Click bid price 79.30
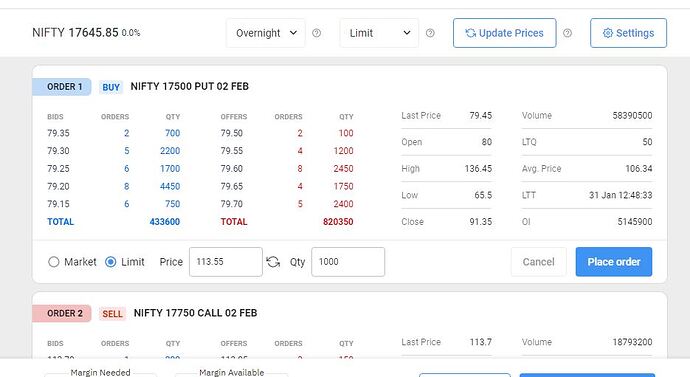Viewport: 690px width, 377px height. click(59, 150)
